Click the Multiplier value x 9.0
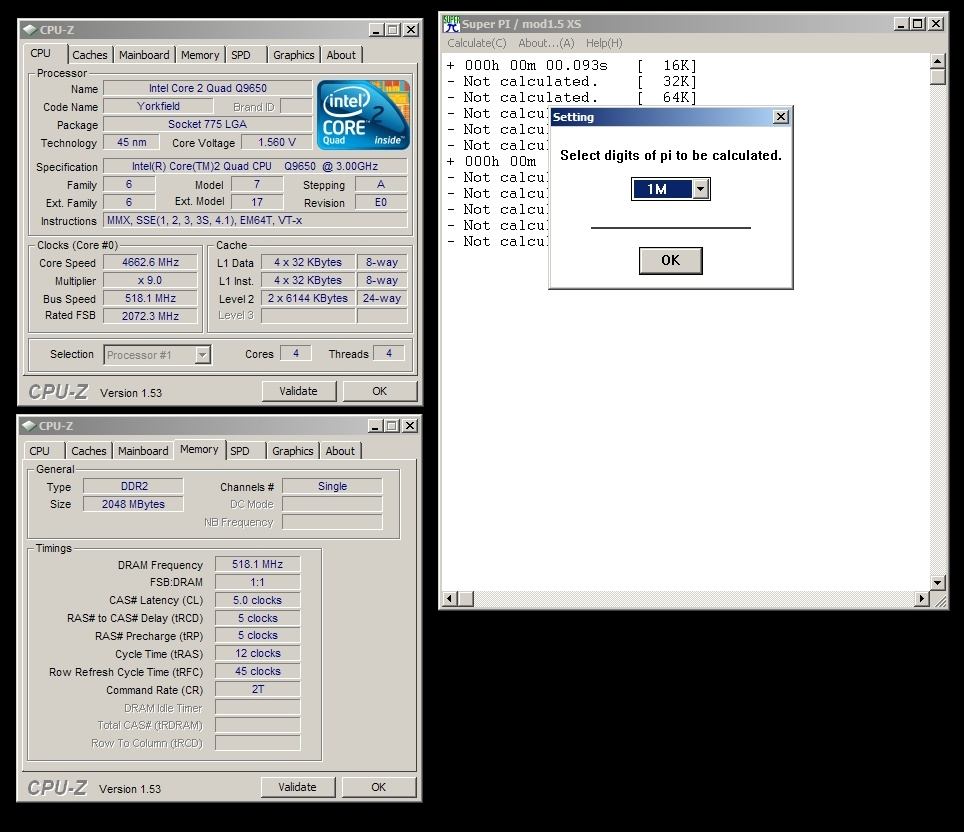The image size is (964, 832). (150, 280)
